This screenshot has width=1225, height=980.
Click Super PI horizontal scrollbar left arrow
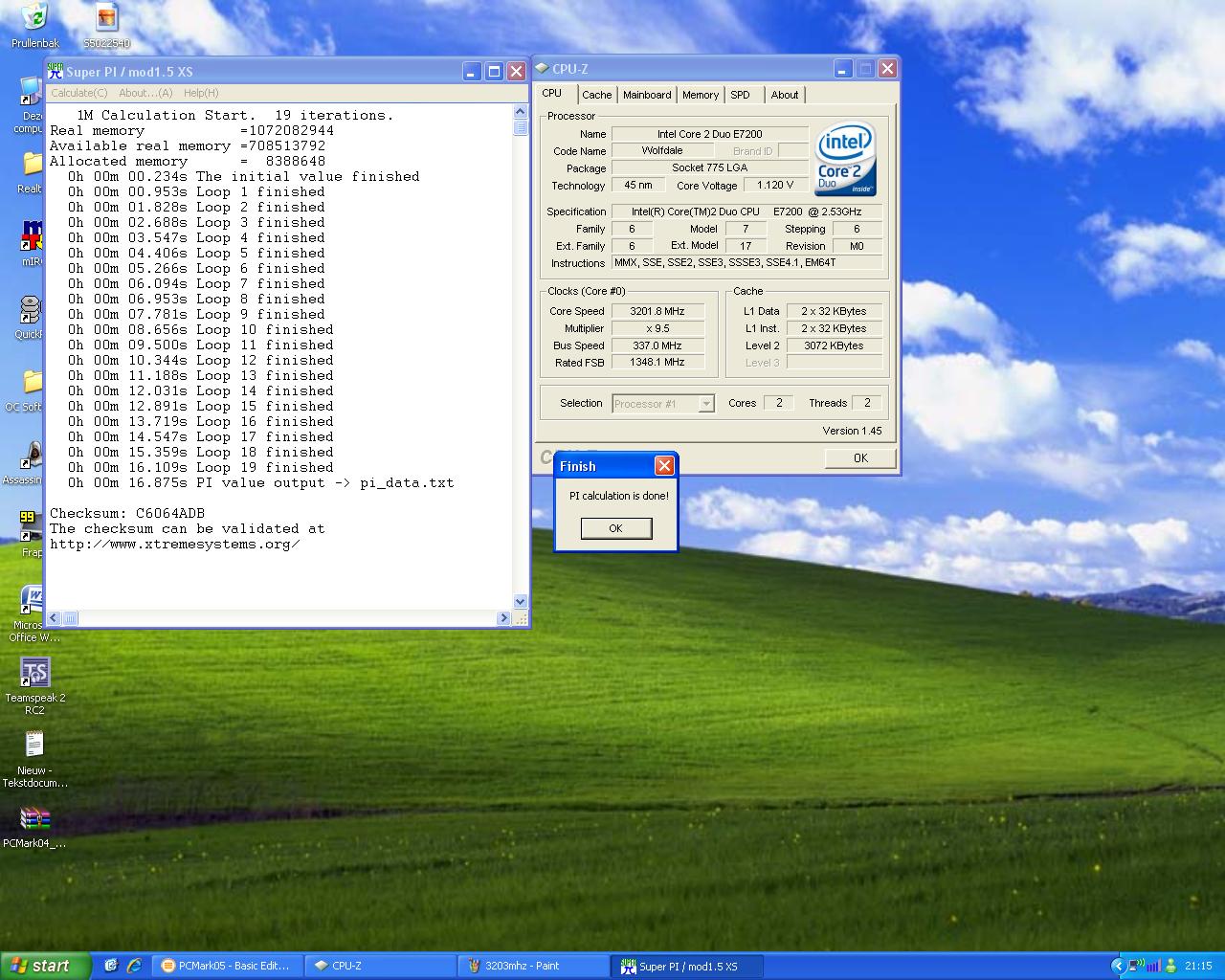click(55, 618)
